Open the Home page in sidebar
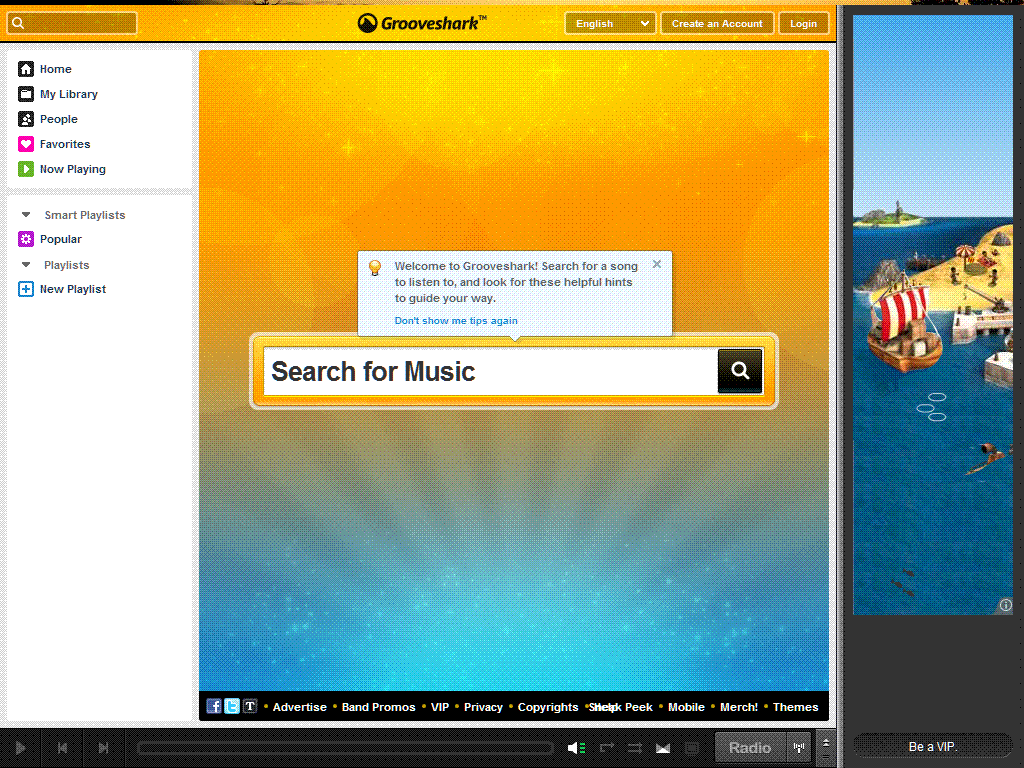This screenshot has height=768, width=1024. tap(45, 69)
